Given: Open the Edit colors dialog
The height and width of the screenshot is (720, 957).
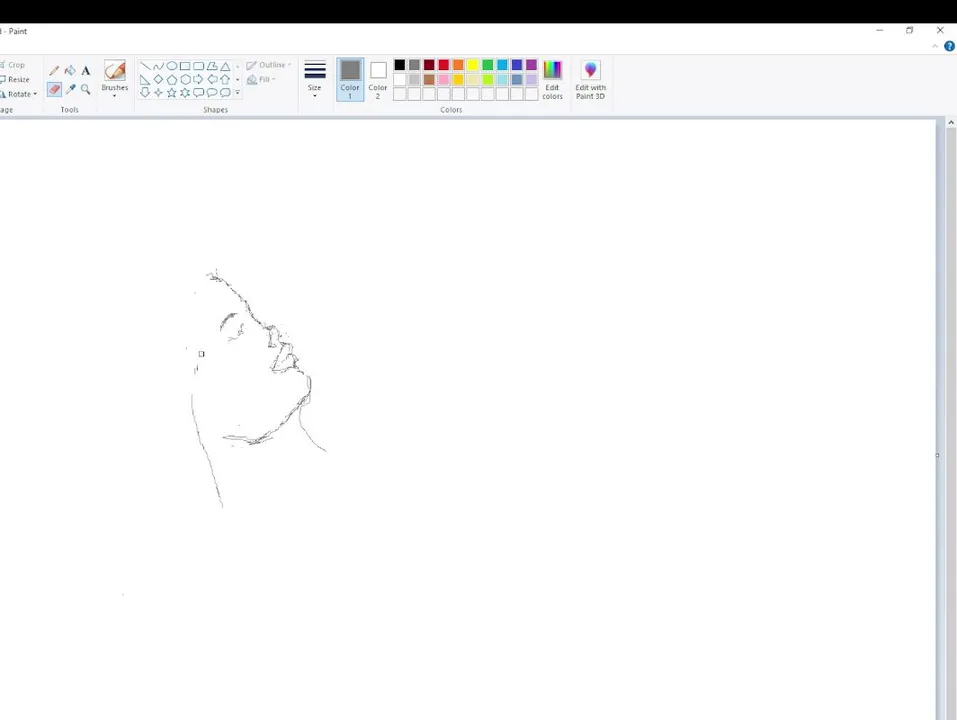Looking at the screenshot, I should [x=552, y=79].
